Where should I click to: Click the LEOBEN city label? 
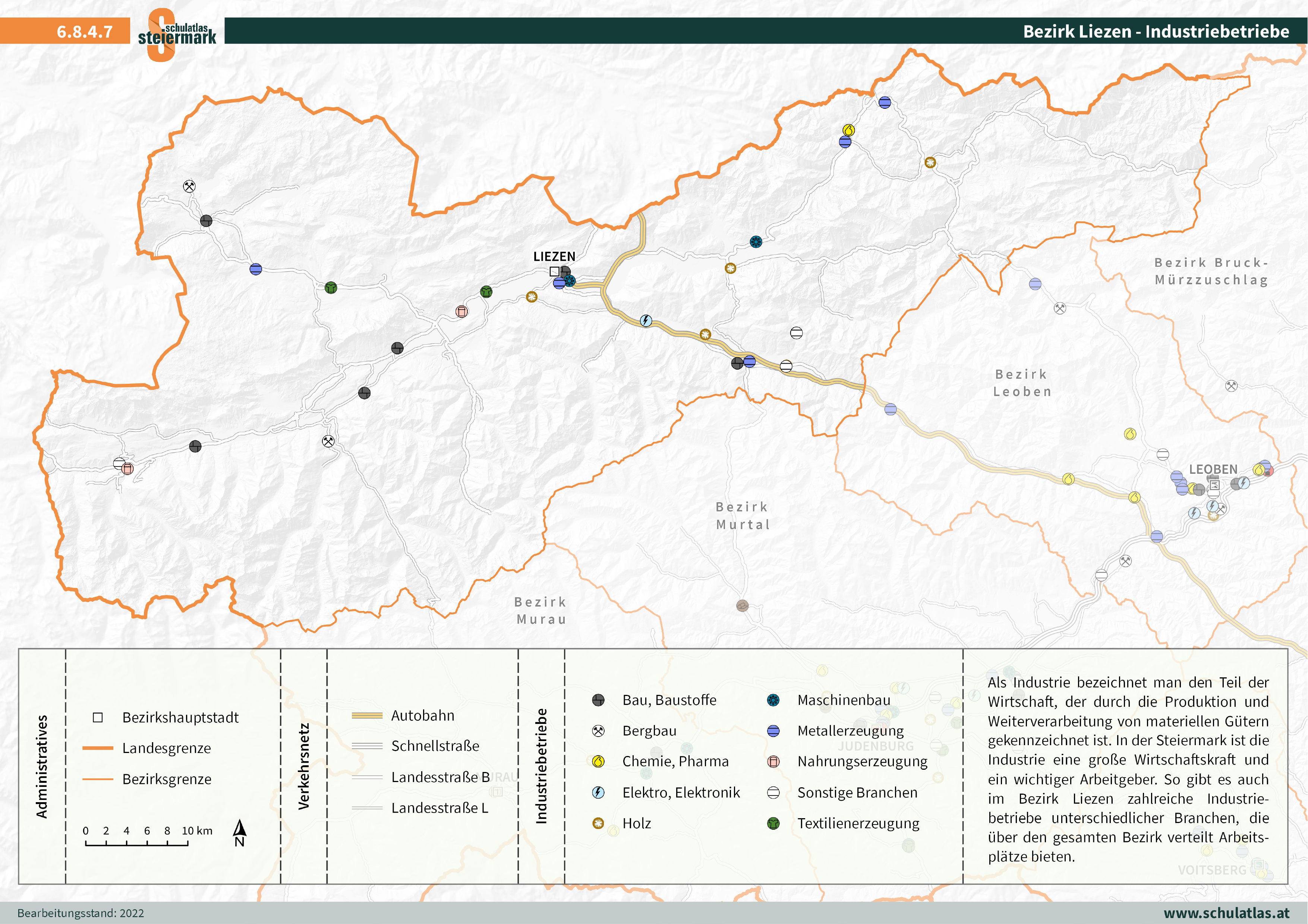click(1213, 470)
